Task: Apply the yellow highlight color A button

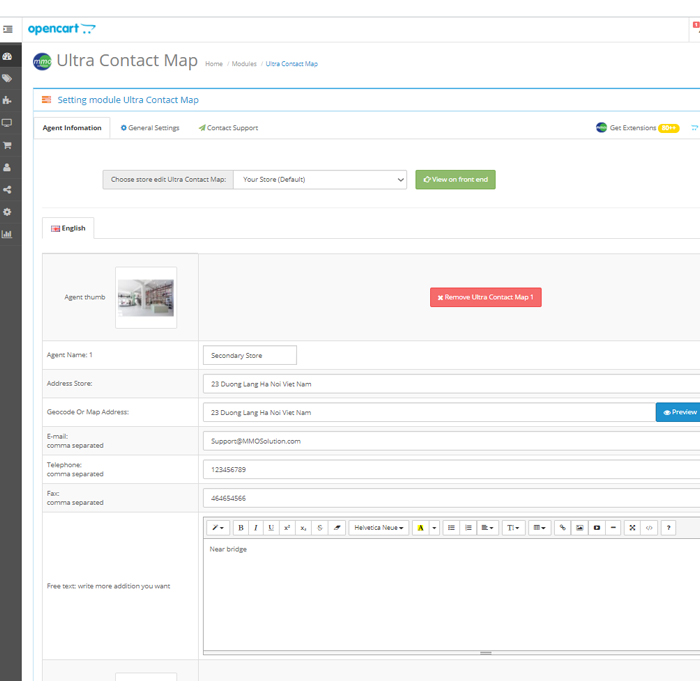Action: point(421,528)
